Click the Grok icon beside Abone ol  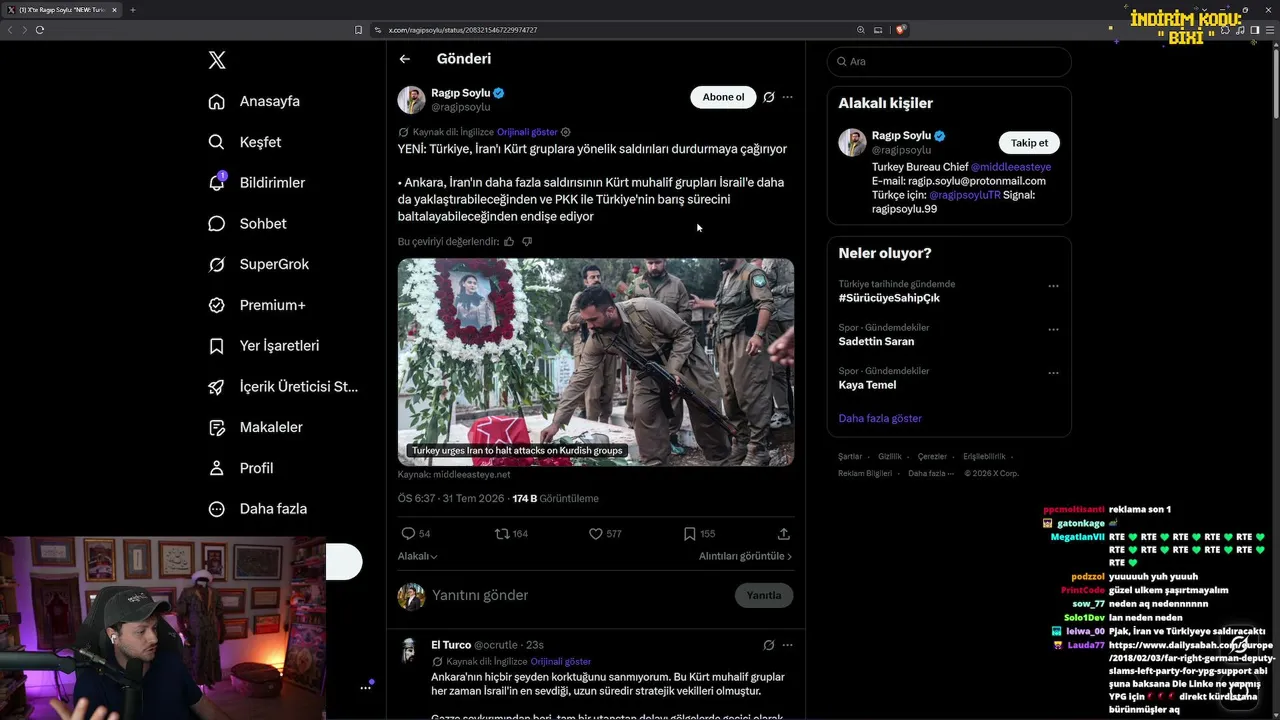tap(768, 97)
